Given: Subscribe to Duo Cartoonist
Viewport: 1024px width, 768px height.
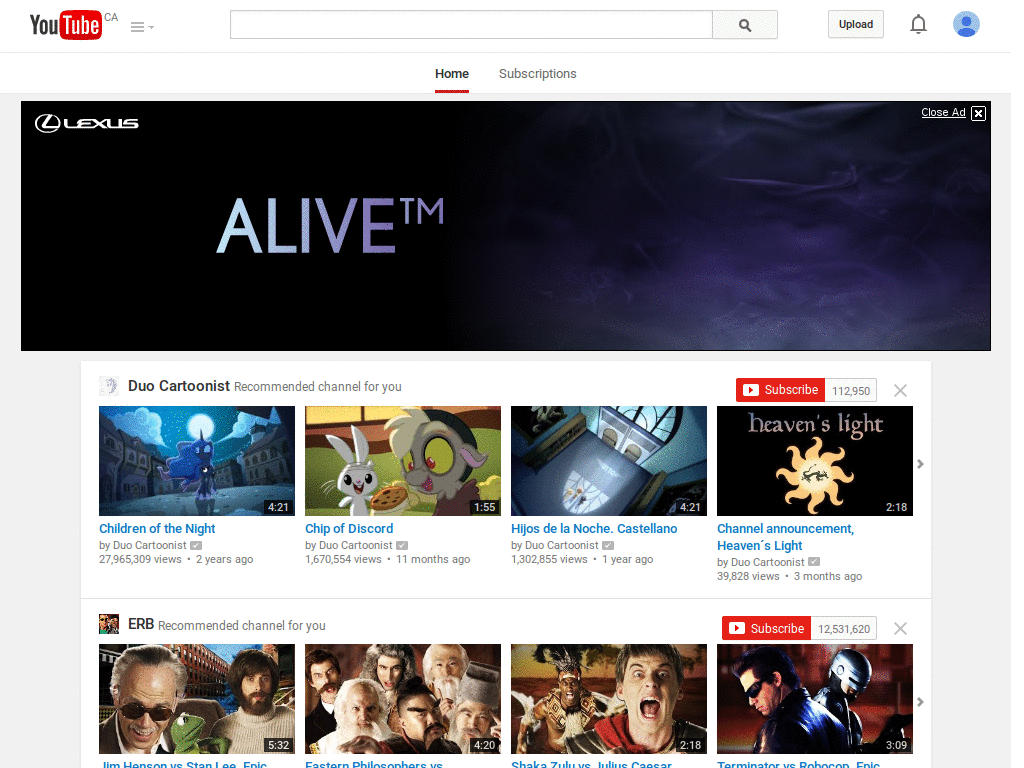Looking at the screenshot, I should [x=780, y=390].
